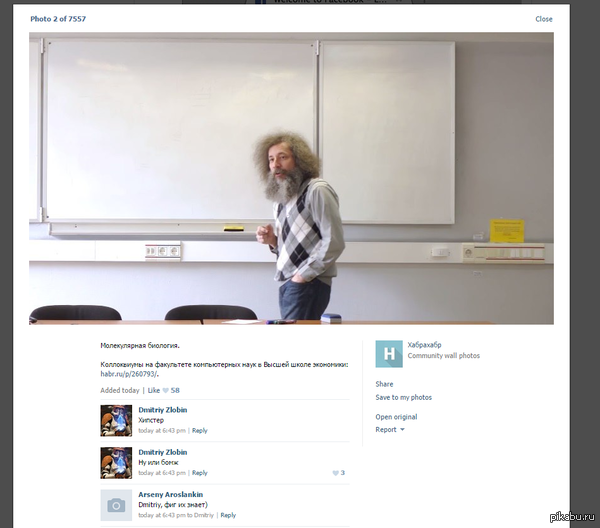Viewport: 600px width, 528px height.
Task: Click the heart icon next to Like
Action: point(166,390)
